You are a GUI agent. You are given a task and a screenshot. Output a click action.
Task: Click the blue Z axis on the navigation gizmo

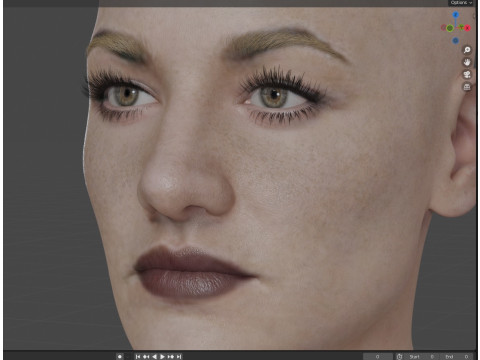[455, 15]
